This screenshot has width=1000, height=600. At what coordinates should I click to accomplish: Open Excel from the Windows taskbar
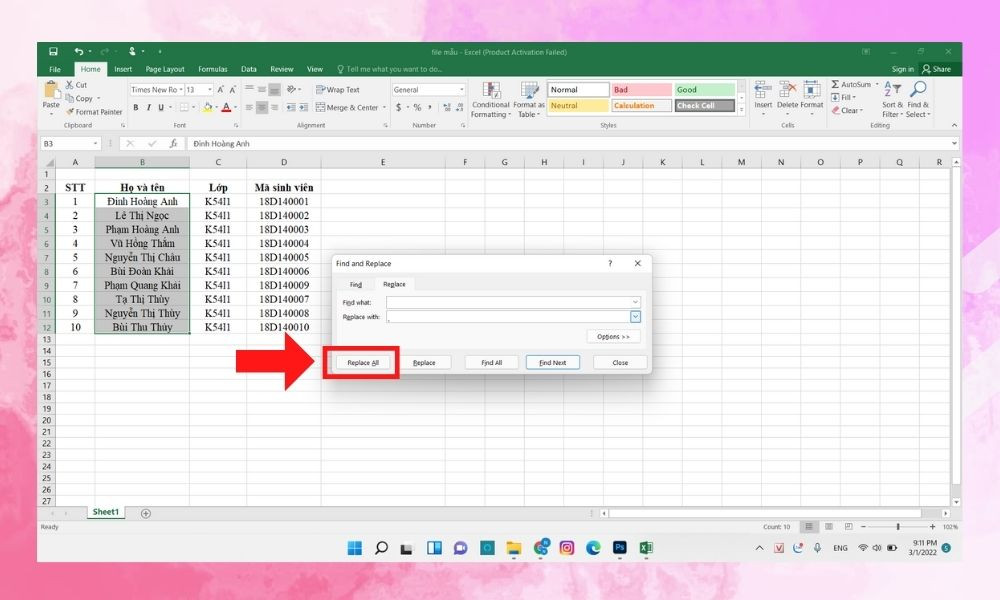point(646,548)
